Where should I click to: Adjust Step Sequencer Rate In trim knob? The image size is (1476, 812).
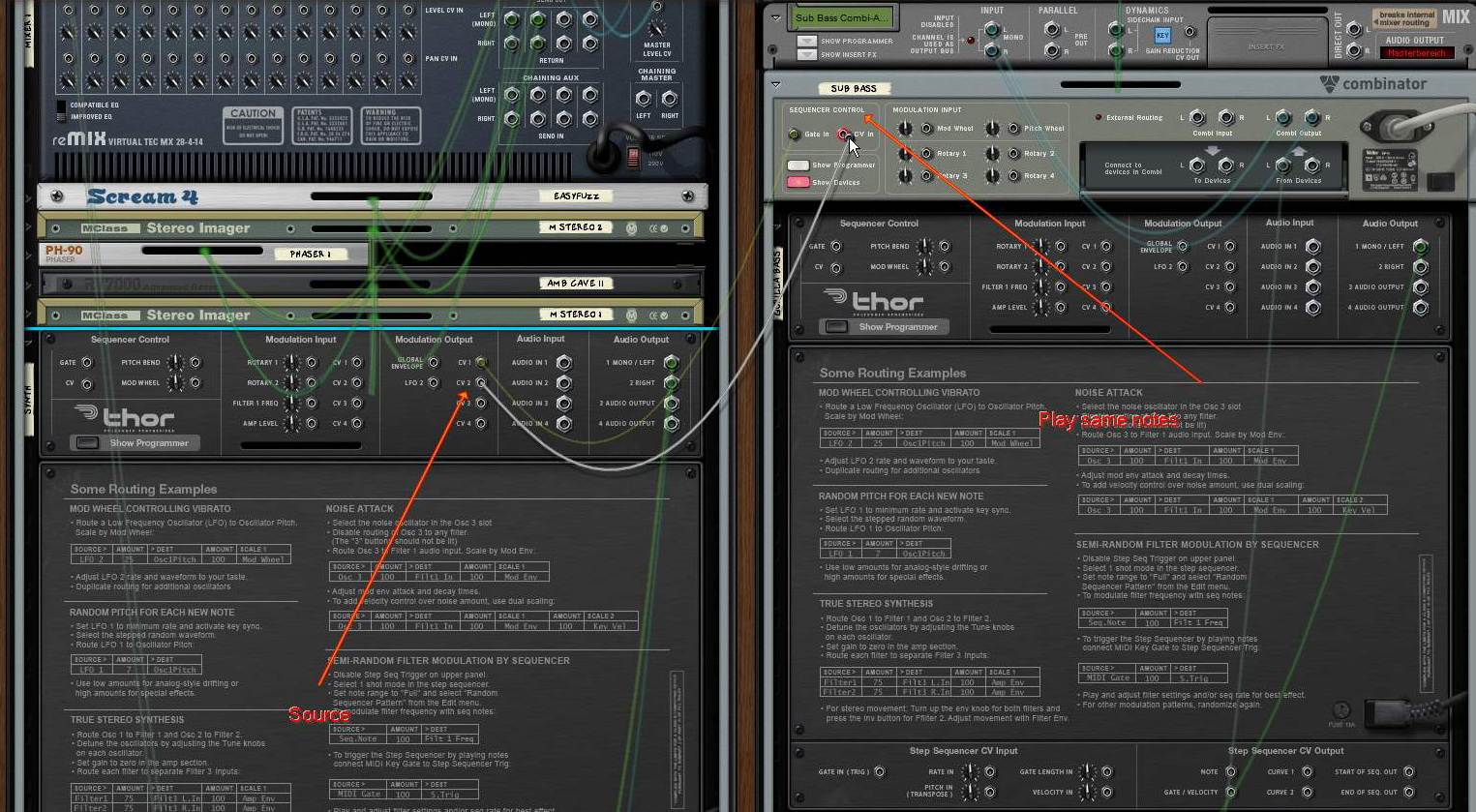pyautogui.click(x=969, y=772)
